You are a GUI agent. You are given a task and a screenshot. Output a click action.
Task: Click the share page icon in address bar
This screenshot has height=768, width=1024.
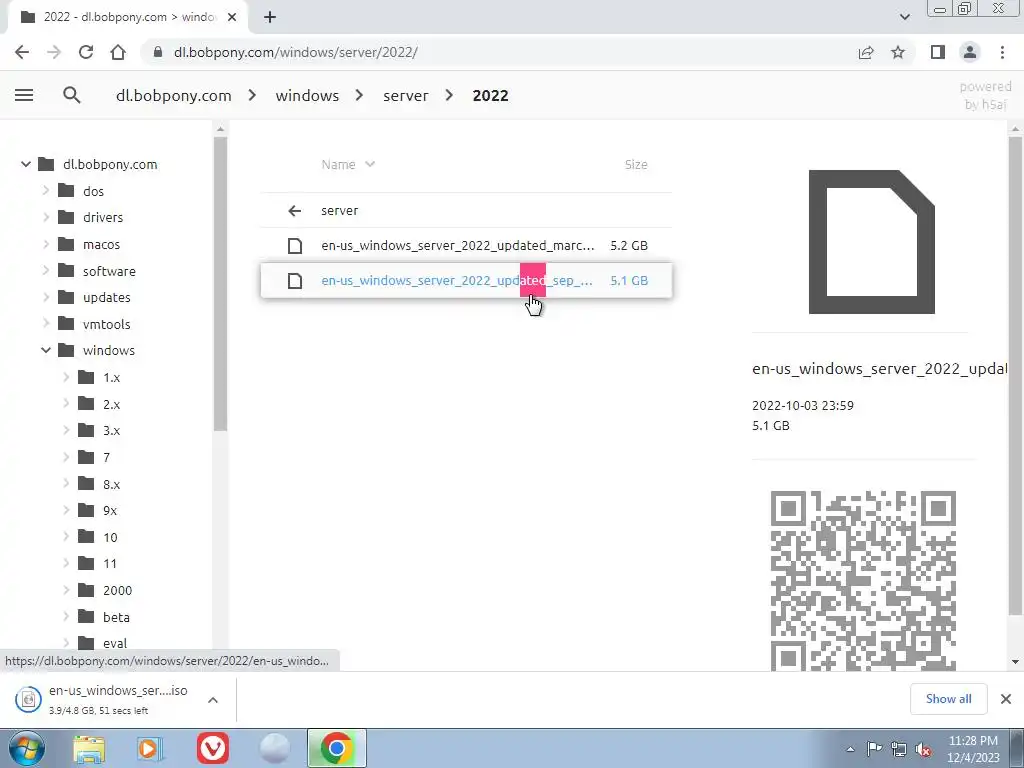[x=866, y=52]
